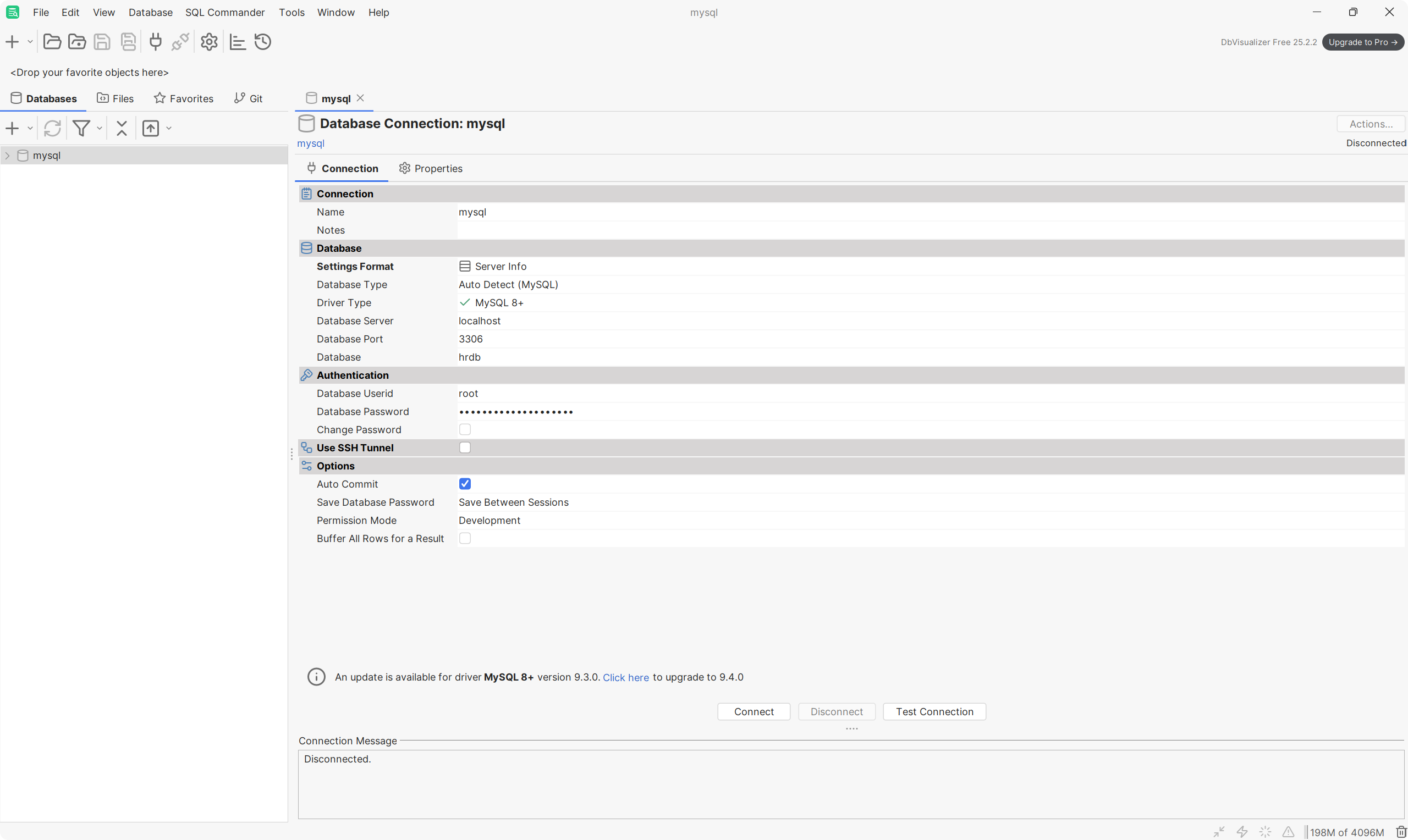Enable the Use SSH Tunnel checkbox
Viewport: 1408px width, 840px height.
click(x=465, y=447)
